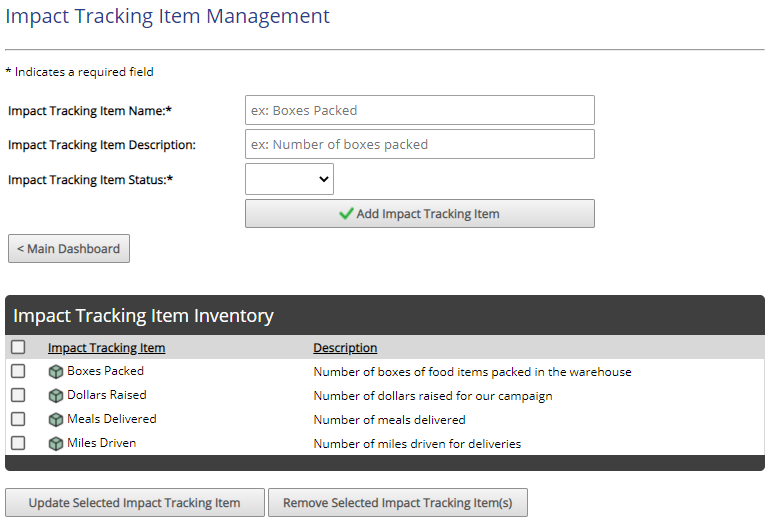Check the Dollars Raised row checkbox

[18, 395]
